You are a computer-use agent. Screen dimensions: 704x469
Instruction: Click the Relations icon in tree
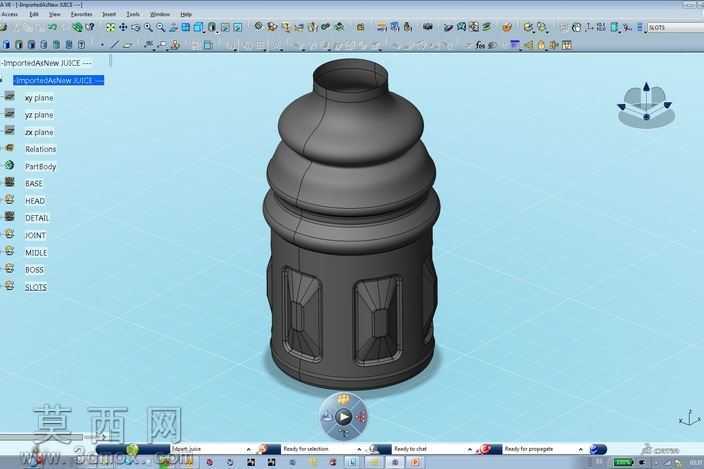(x=9, y=148)
